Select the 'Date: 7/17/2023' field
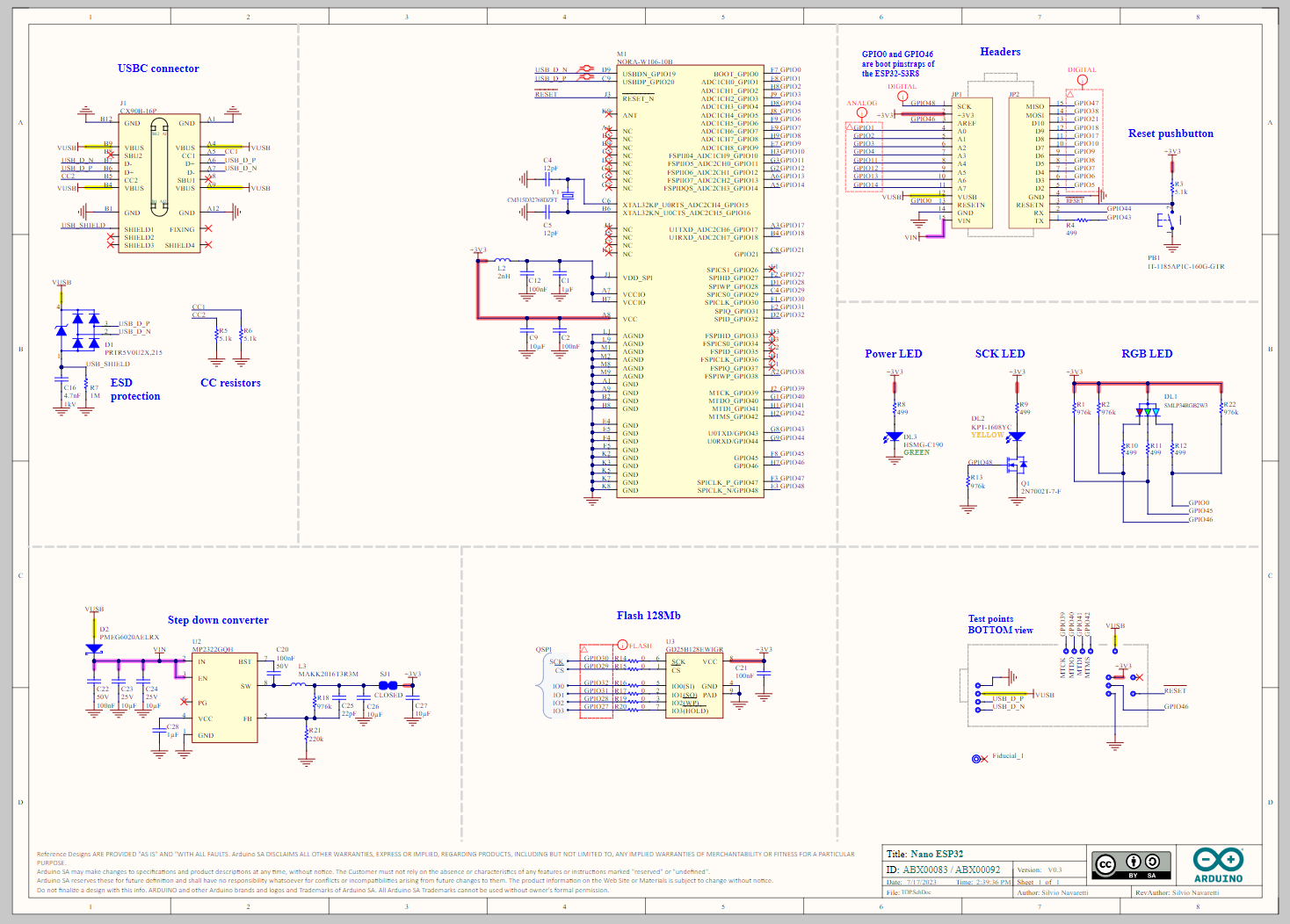1290x924 pixels. 911,882
